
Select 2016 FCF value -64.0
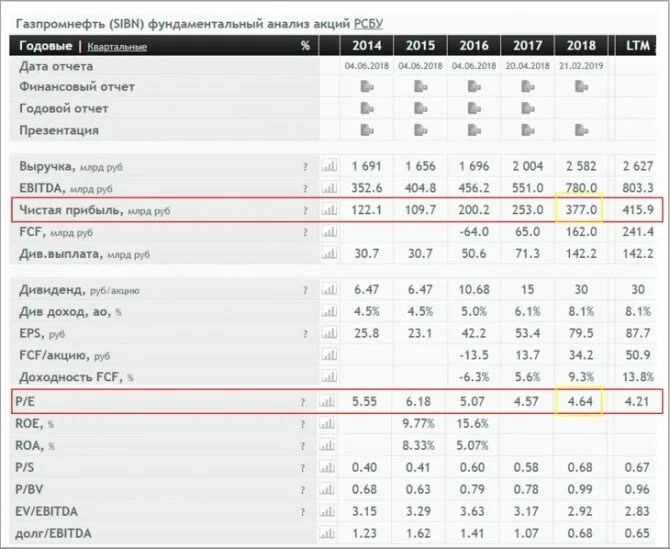pos(474,232)
